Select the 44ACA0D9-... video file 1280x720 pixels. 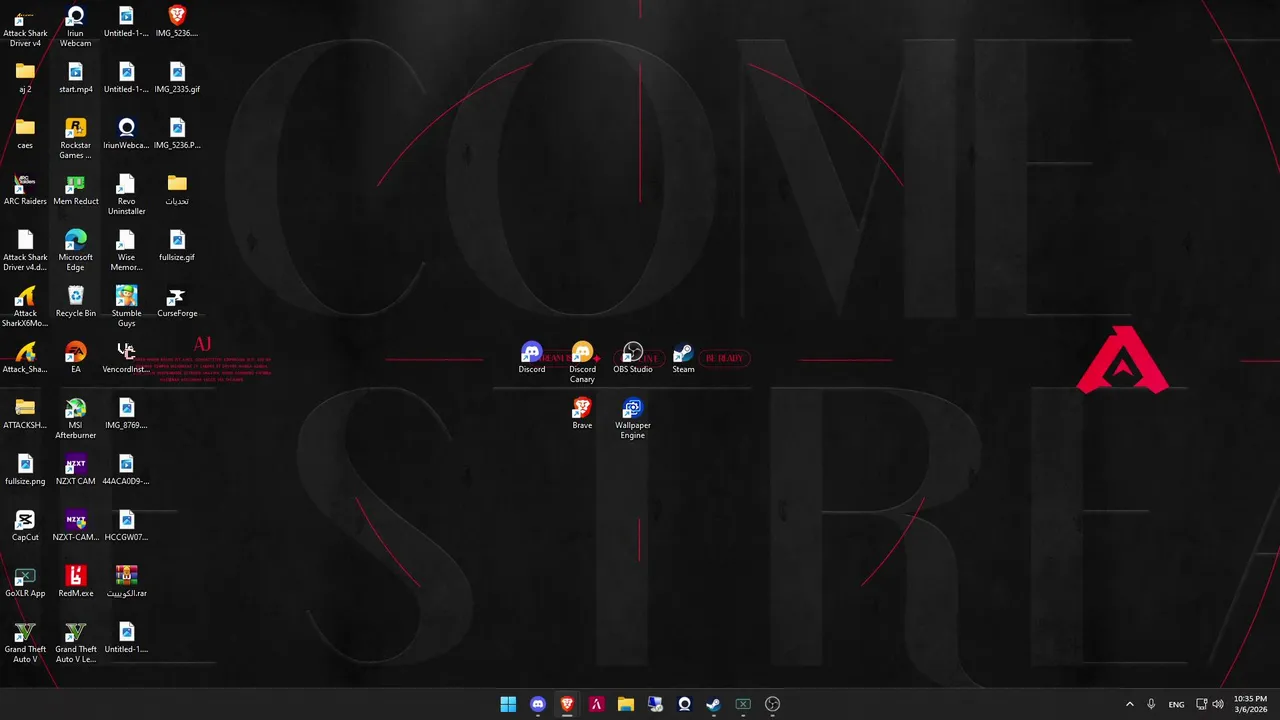tap(126, 470)
